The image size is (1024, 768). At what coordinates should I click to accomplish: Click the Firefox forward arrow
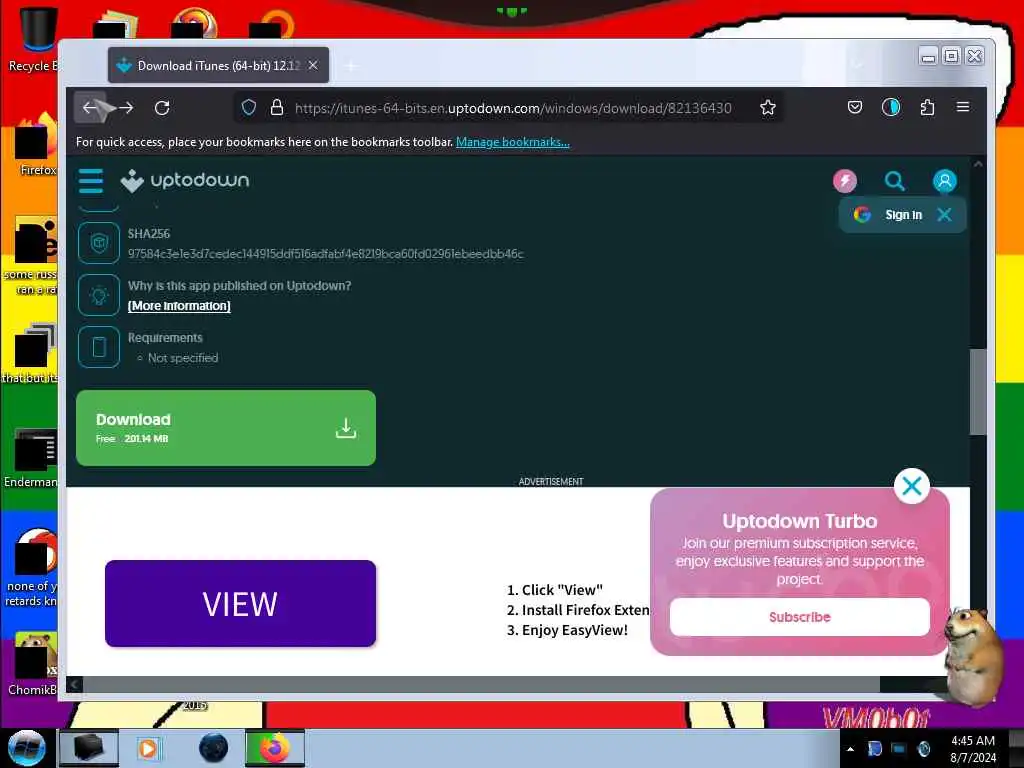[x=126, y=108]
